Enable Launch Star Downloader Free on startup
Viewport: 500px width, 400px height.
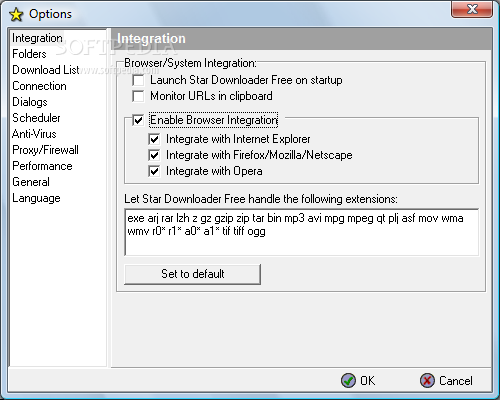point(138,80)
